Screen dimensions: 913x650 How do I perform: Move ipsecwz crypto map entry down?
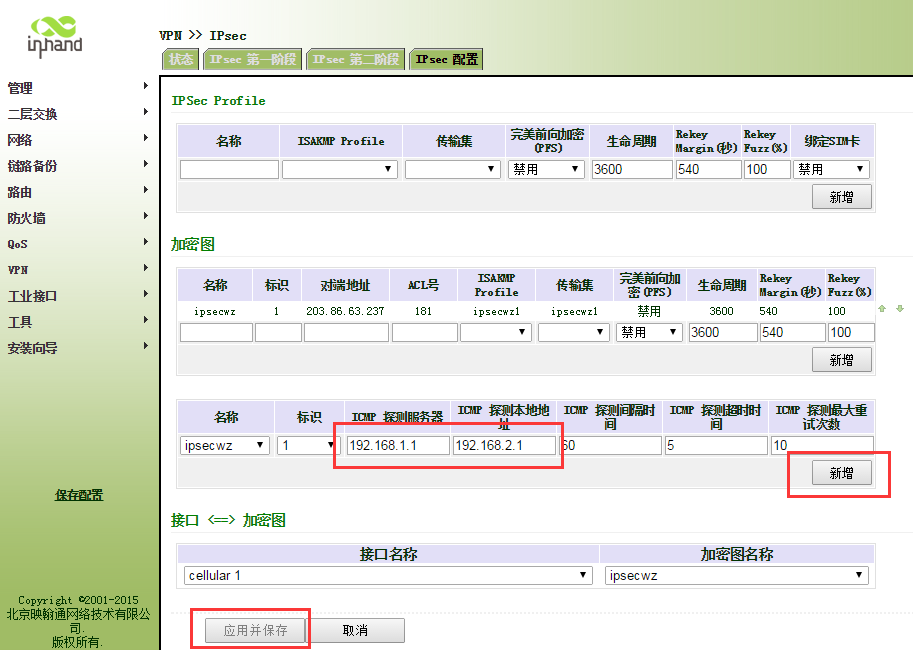pyautogui.click(x=899, y=309)
